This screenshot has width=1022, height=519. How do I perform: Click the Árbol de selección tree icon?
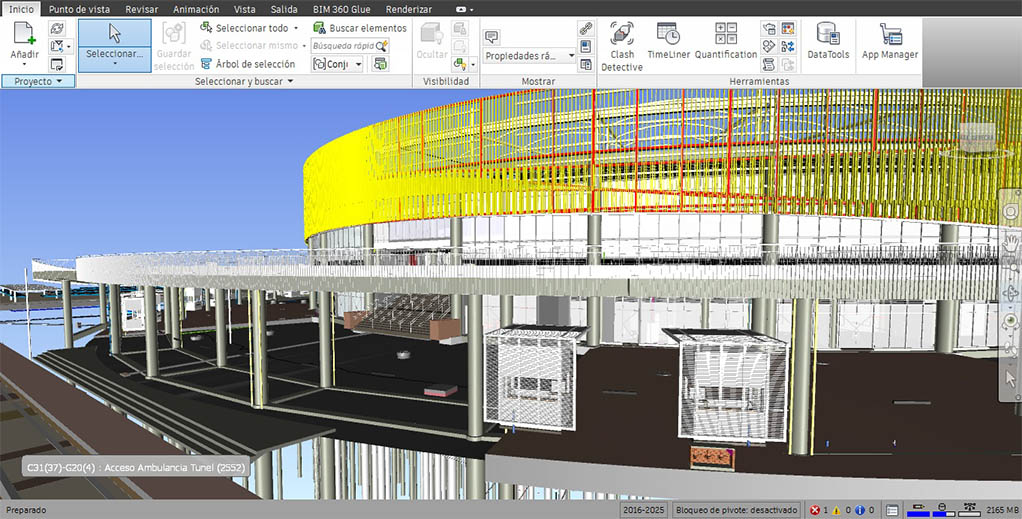click(x=207, y=64)
